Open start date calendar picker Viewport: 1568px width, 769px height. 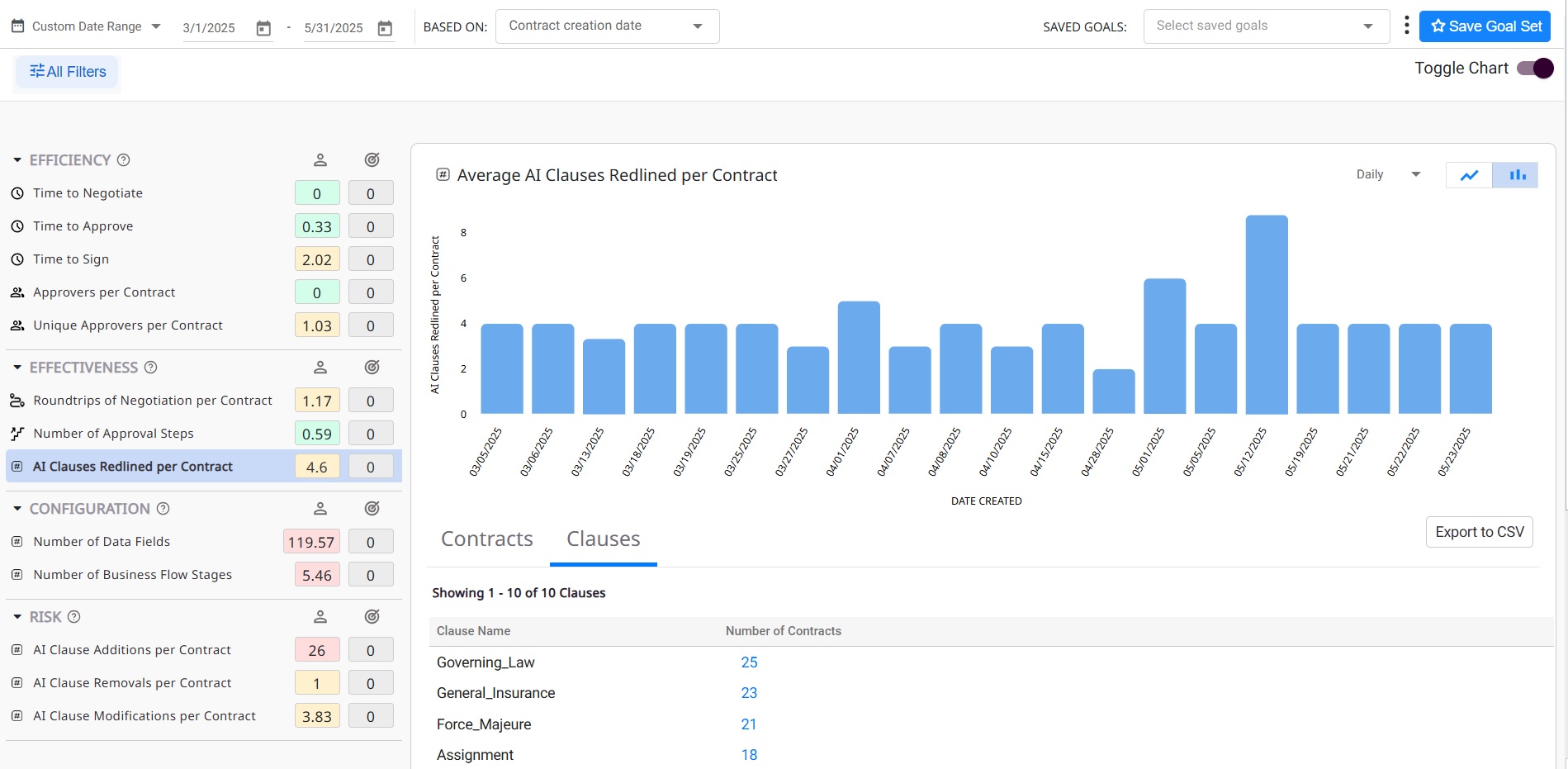click(x=263, y=28)
